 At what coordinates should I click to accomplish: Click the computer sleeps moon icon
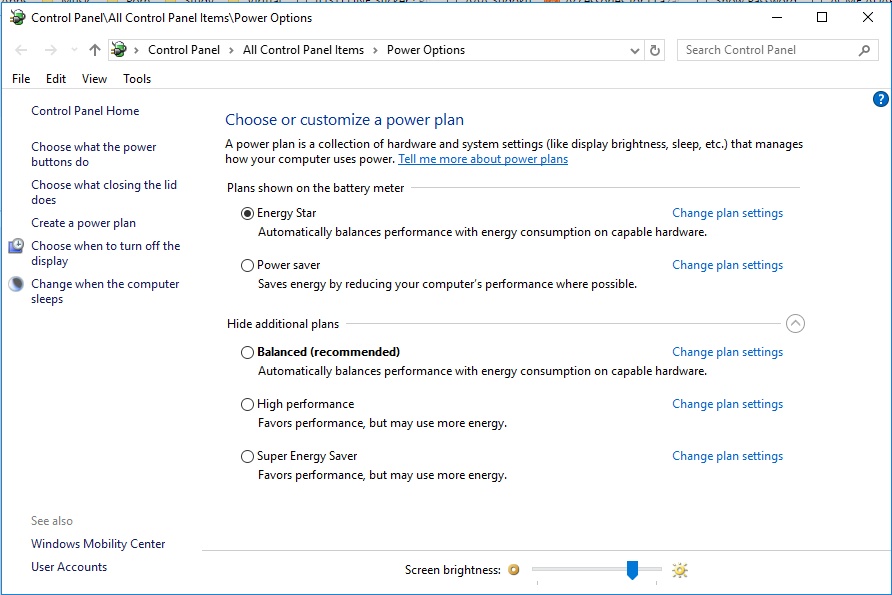tap(16, 284)
